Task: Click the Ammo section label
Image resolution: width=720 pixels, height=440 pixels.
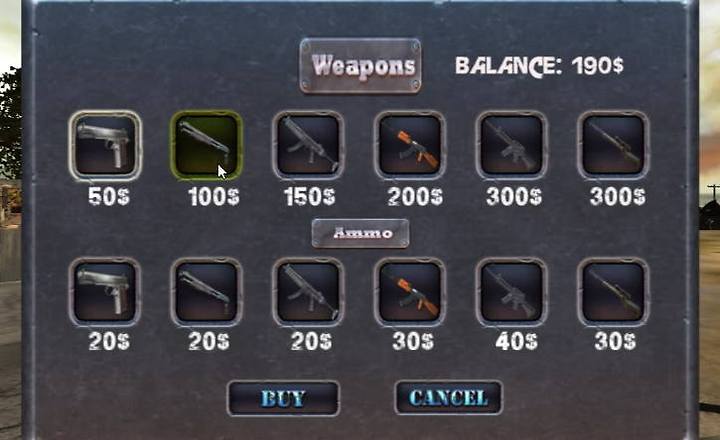Action: (x=360, y=233)
